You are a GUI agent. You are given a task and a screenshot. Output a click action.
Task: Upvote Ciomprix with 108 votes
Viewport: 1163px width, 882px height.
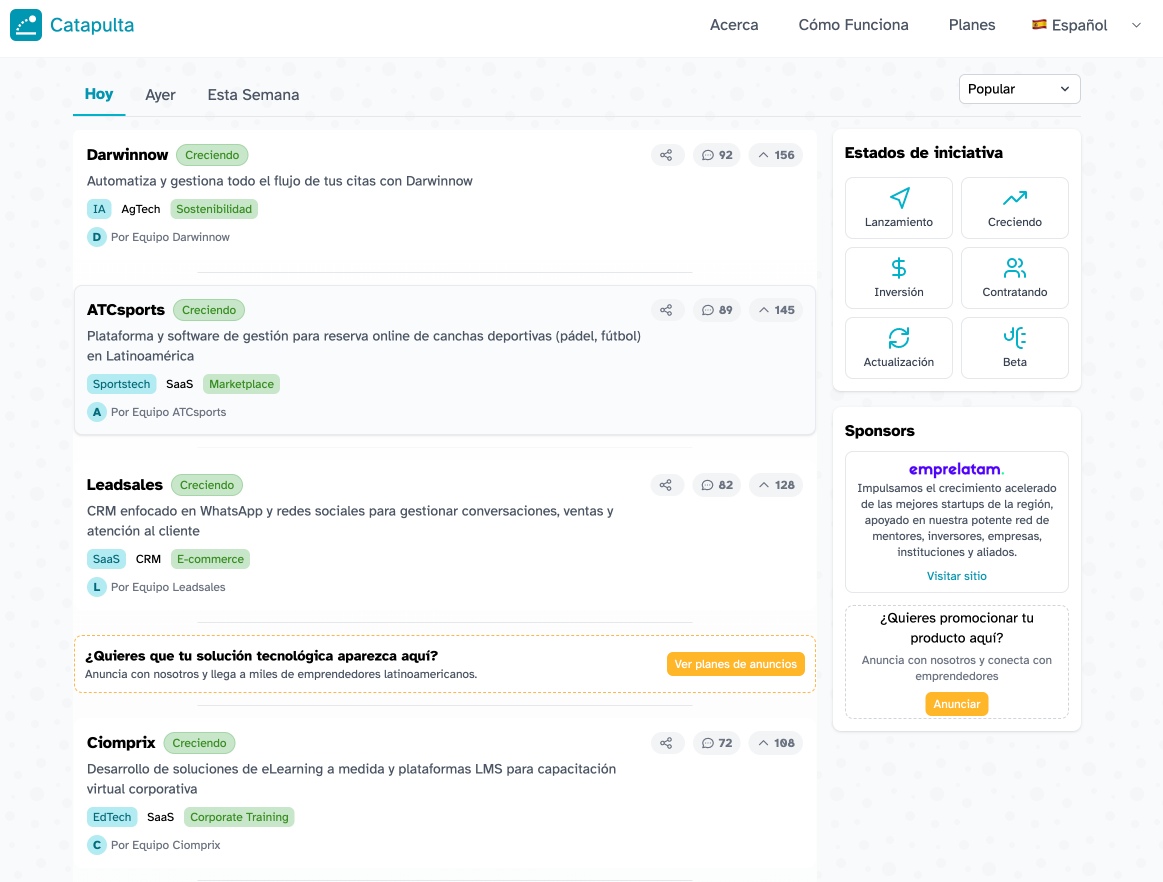click(x=776, y=743)
